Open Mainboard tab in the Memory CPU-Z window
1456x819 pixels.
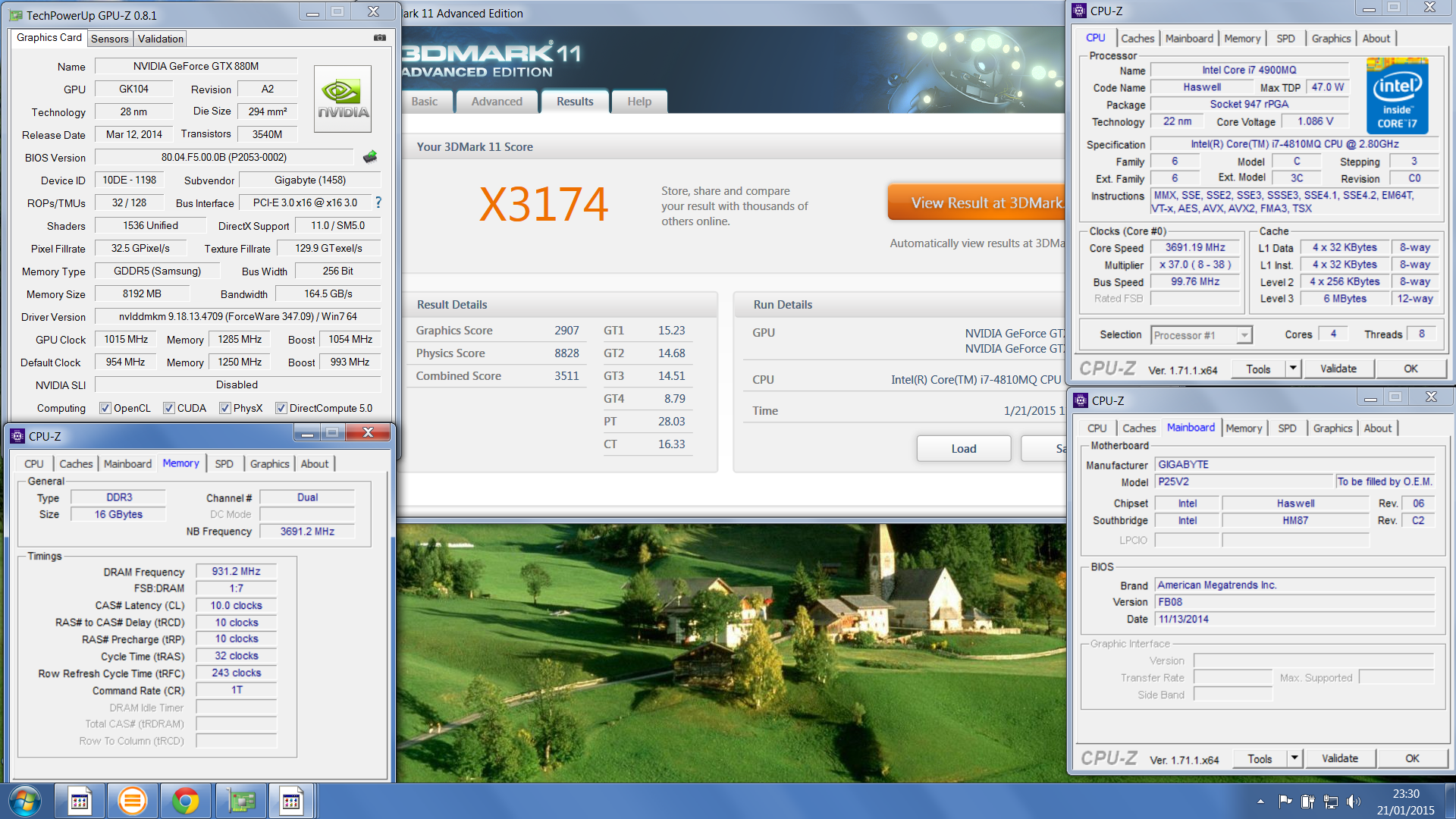pos(127,464)
